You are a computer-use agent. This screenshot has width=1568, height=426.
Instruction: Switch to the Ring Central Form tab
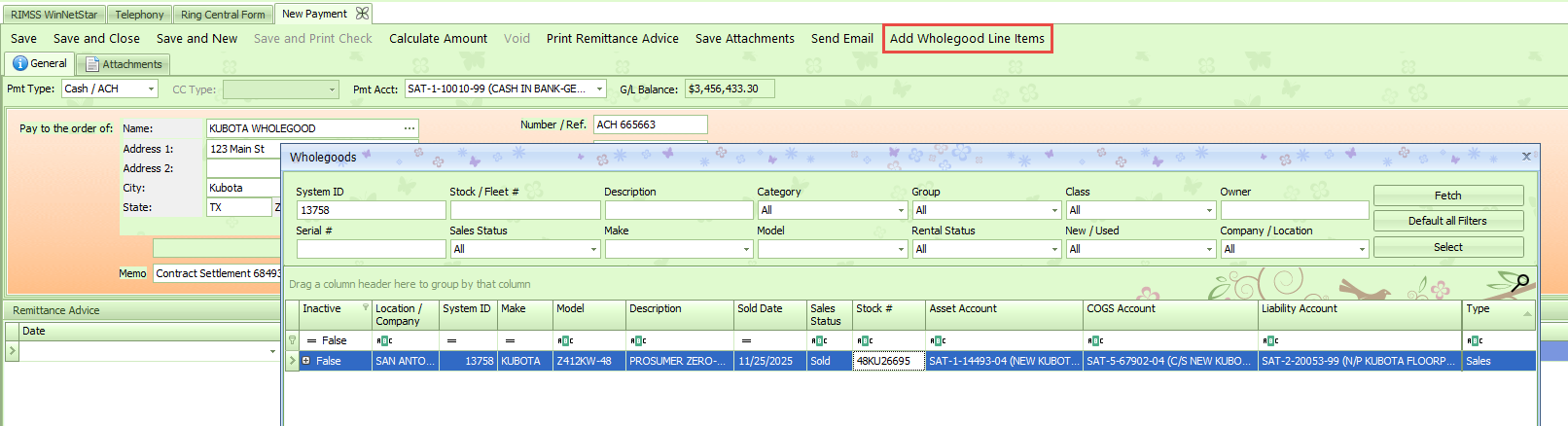pos(223,15)
